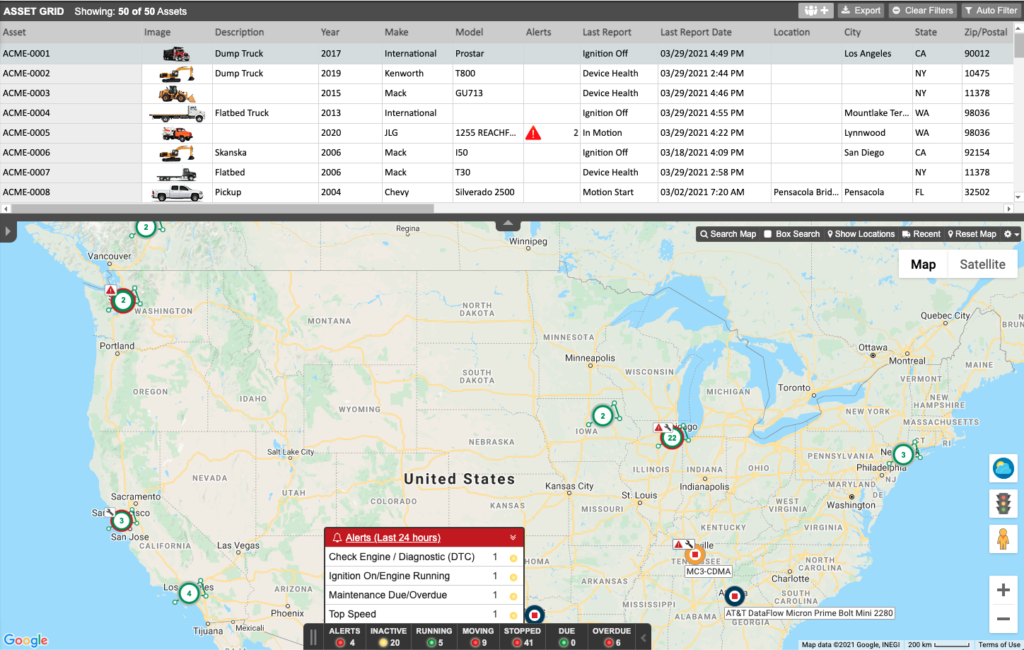Select the ACME-0006 asset row
Viewport: 1024px width, 650px height.
[507, 153]
